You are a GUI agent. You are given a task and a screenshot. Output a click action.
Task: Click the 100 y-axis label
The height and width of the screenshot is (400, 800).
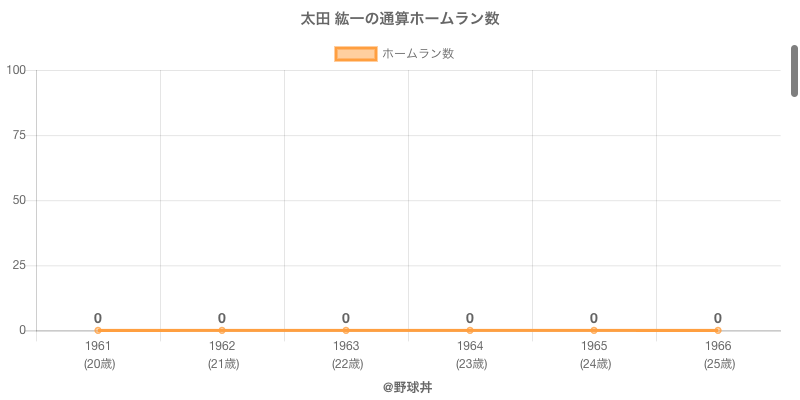coord(16,70)
